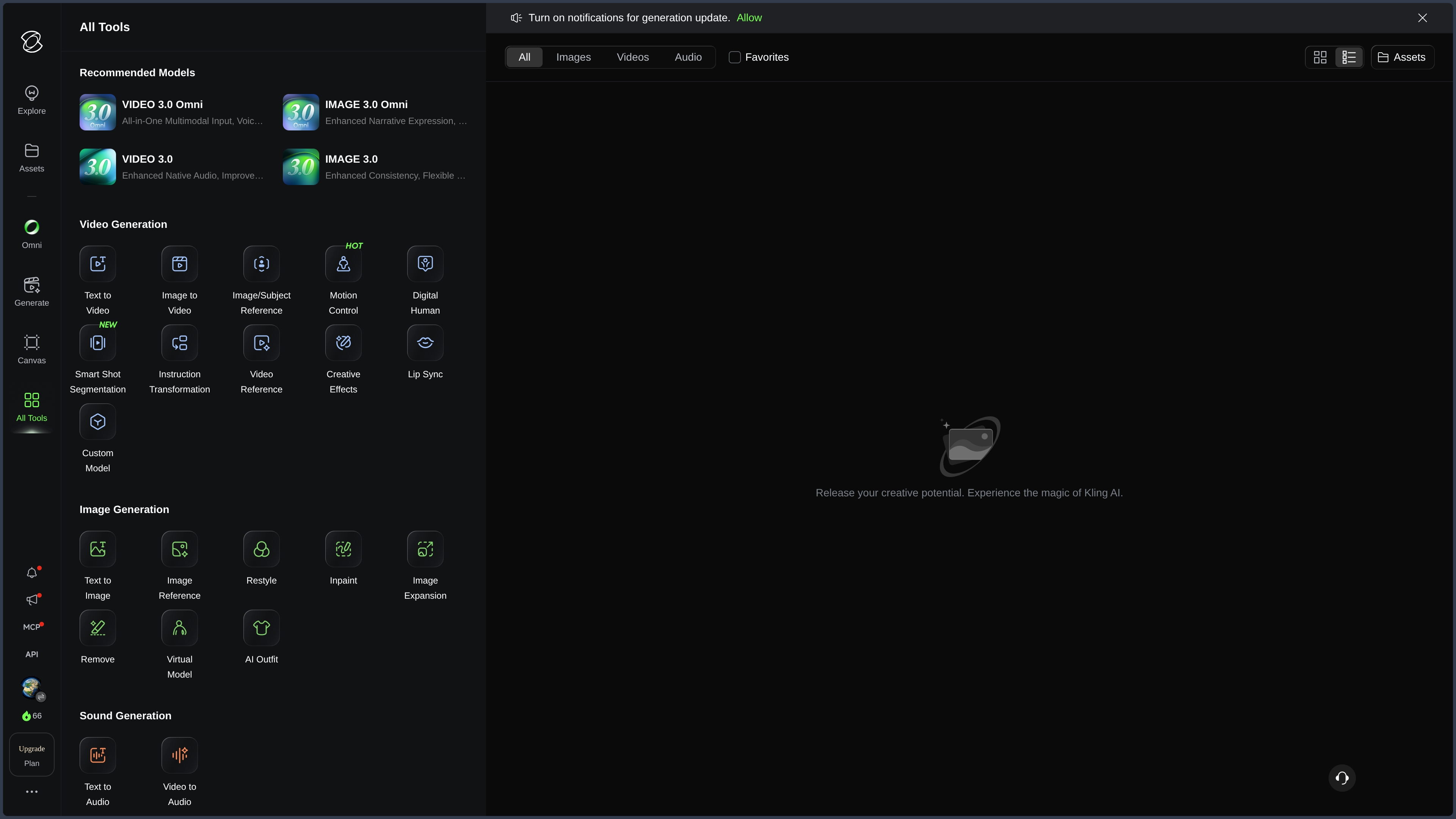Screen dimensions: 1456x819
Task: Open API from the sidebar
Action: coord(31,654)
